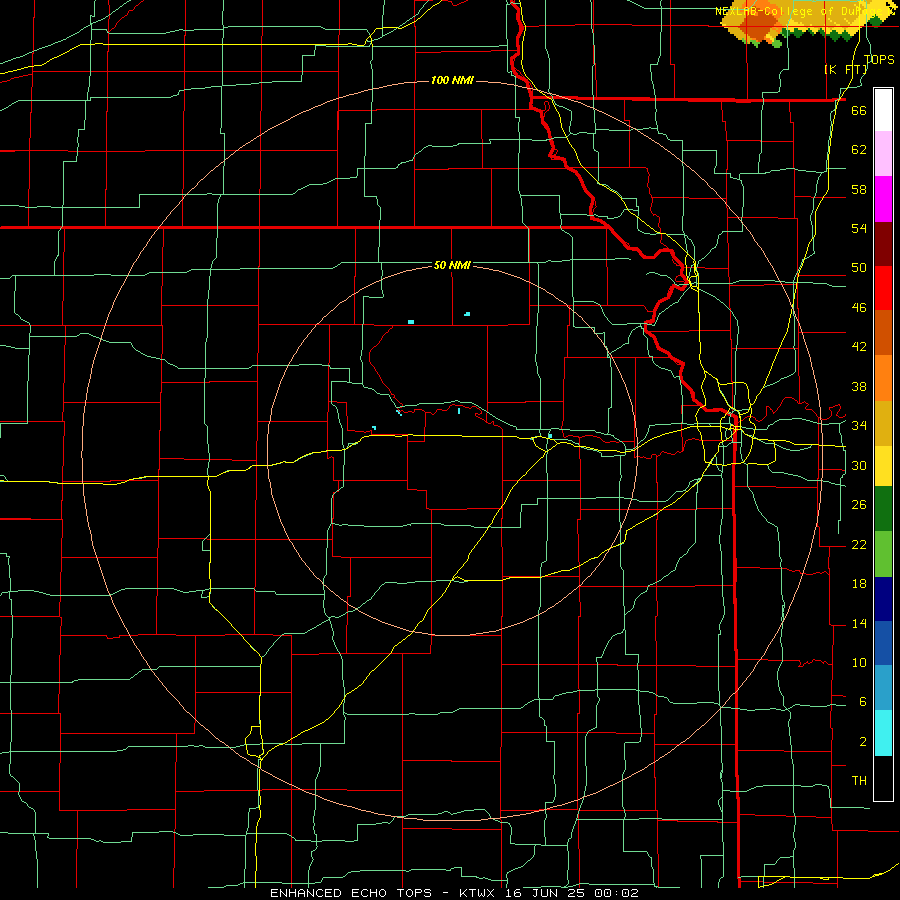Image resolution: width=900 pixels, height=900 pixels.
Task: Click legend value "TH"
Action: 859,781
